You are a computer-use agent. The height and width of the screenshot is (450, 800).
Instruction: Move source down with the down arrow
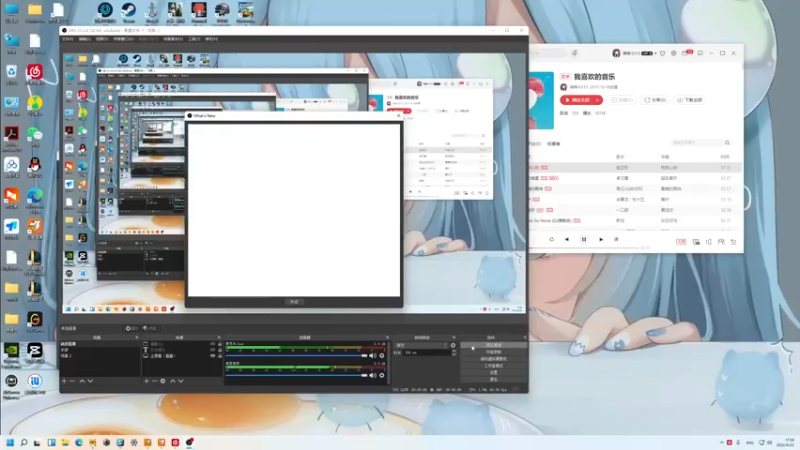(181, 381)
